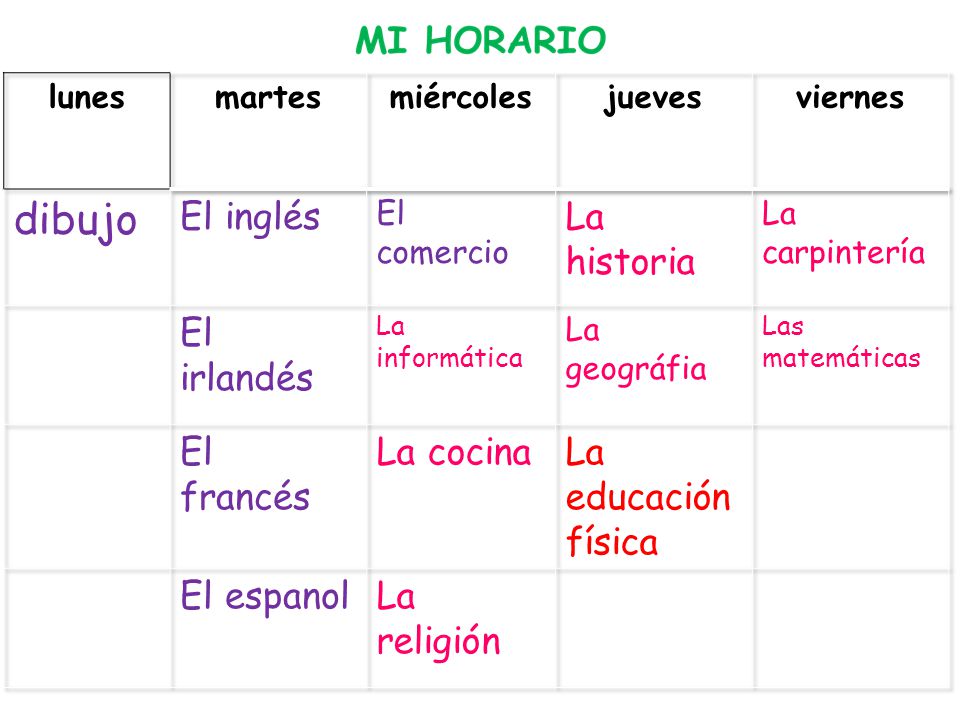Click the La informática cell
Viewport: 960px width, 720px height.
(463, 366)
